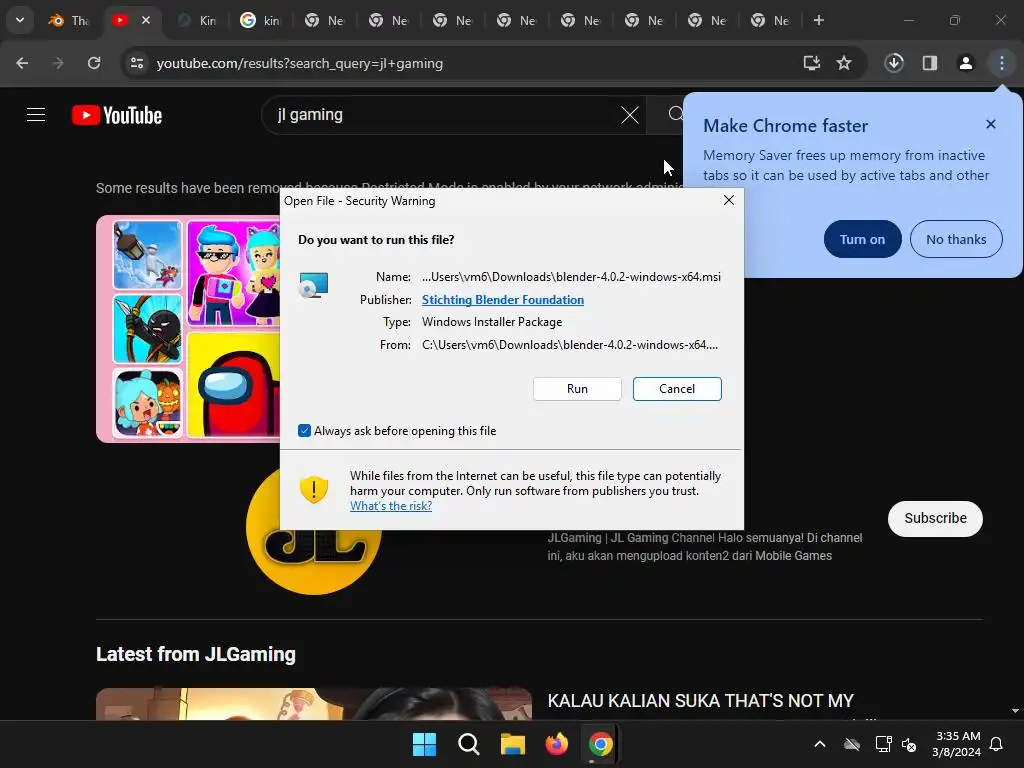1024x768 pixels.
Task: Bookmark this page with star icon
Action: coord(844,63)
